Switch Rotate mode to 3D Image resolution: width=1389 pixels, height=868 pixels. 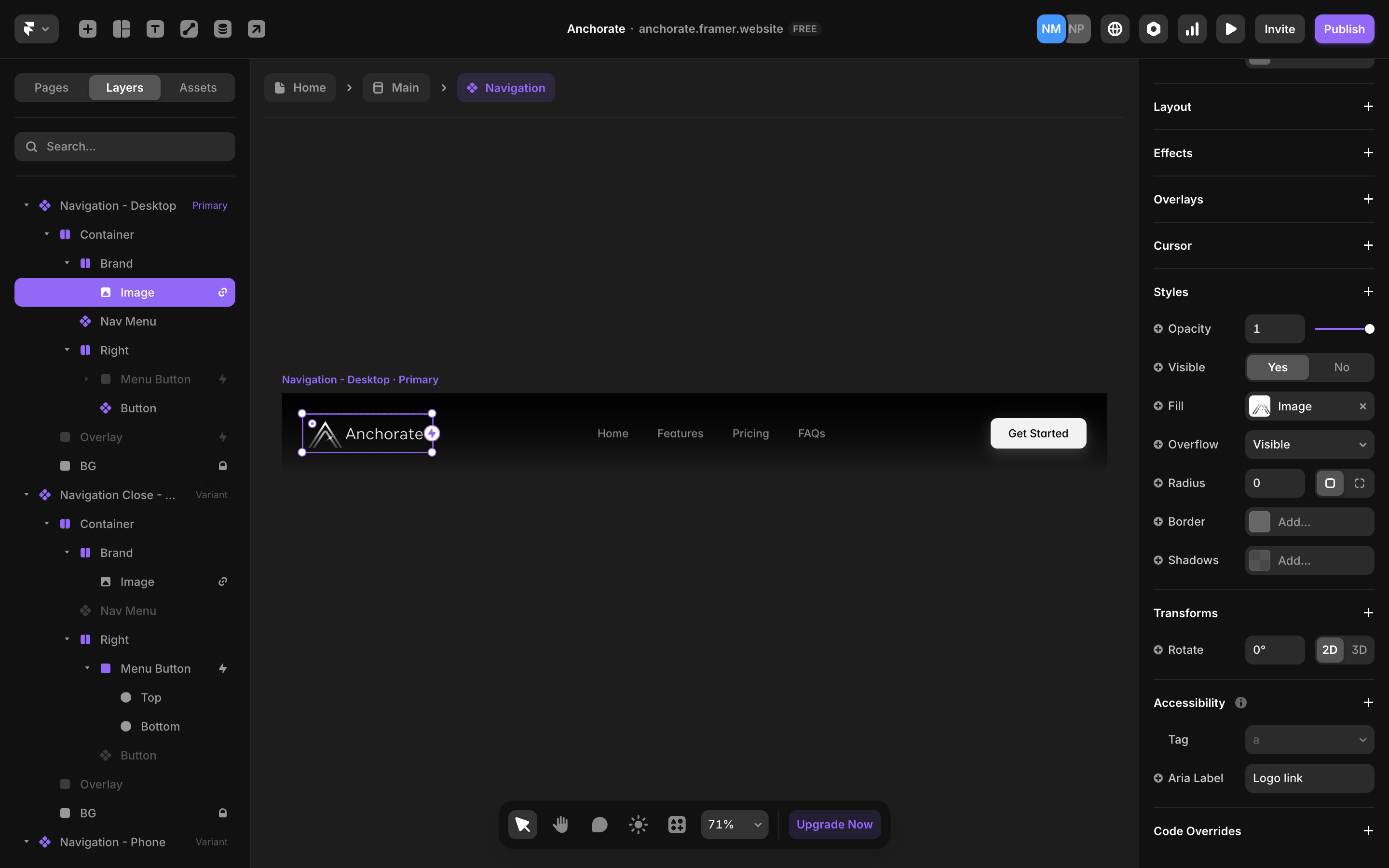(1359, 650)
